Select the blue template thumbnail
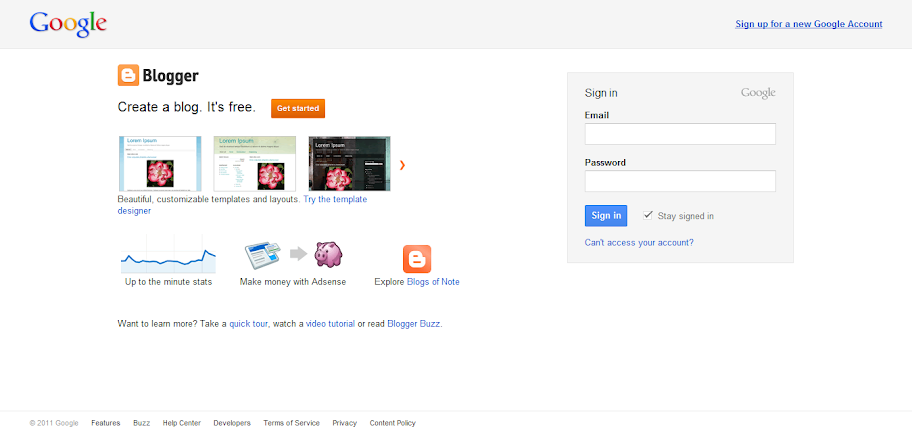The height and width of the screenshot is (435, 912). [160, 163]
